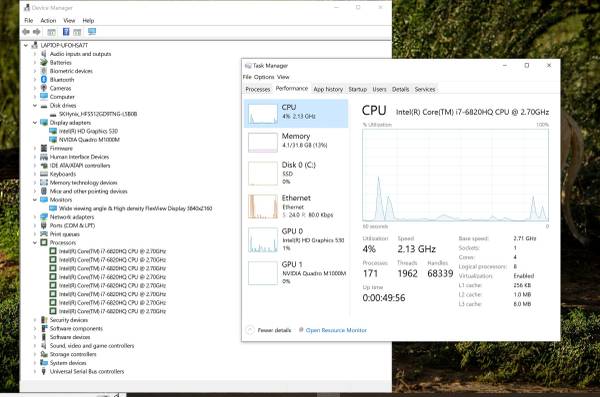This screenshot has width=600, height=397.
Task: Select the Intel(R) HD Graphics 530 adapter
Action: [x=84, y=131]
